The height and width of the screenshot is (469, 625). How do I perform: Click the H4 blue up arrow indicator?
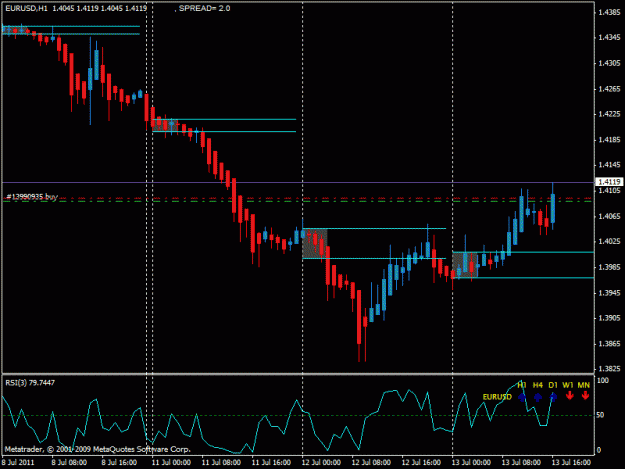tap(538, 397)
